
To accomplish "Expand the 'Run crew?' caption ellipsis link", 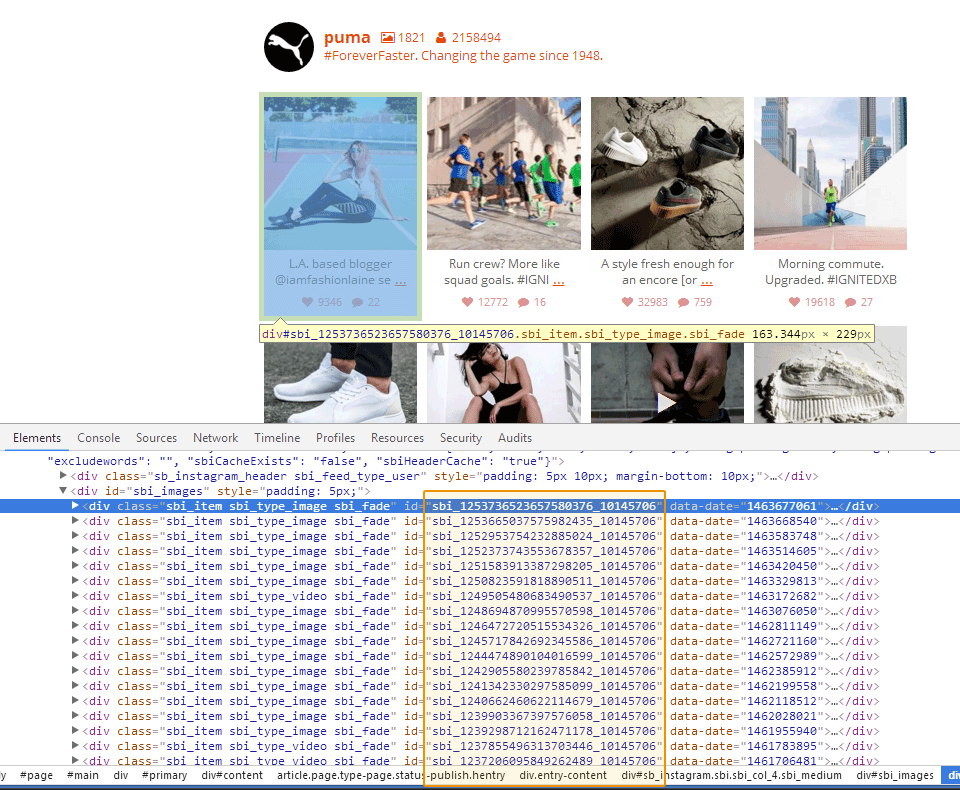I will tap(558, 280).
